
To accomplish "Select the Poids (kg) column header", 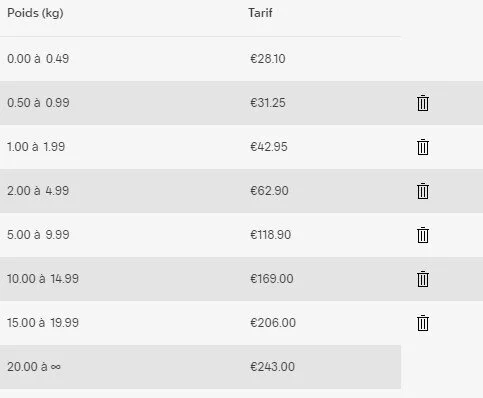I will (x=35, y=13).
